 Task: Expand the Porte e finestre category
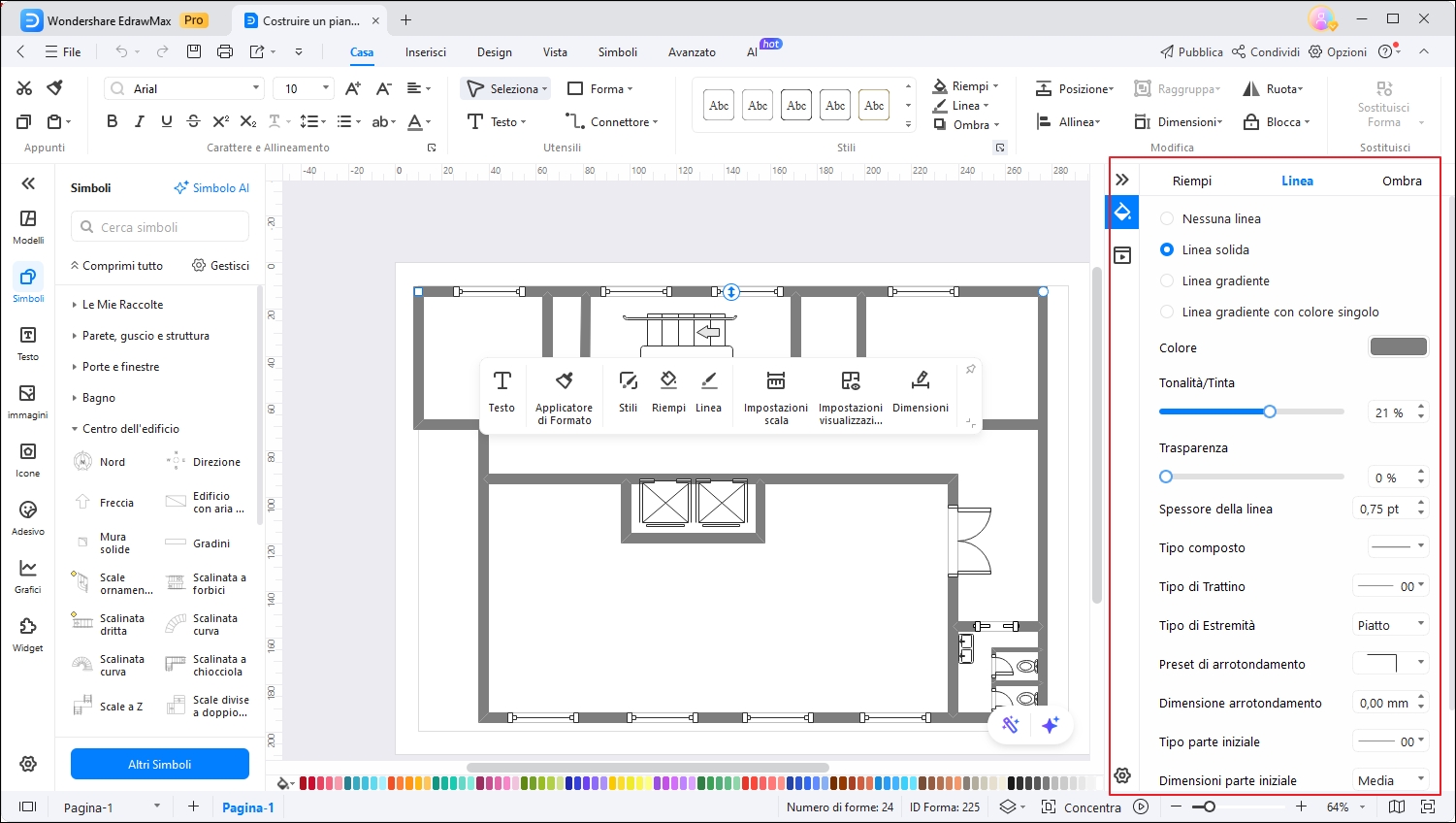pos(120,367)
